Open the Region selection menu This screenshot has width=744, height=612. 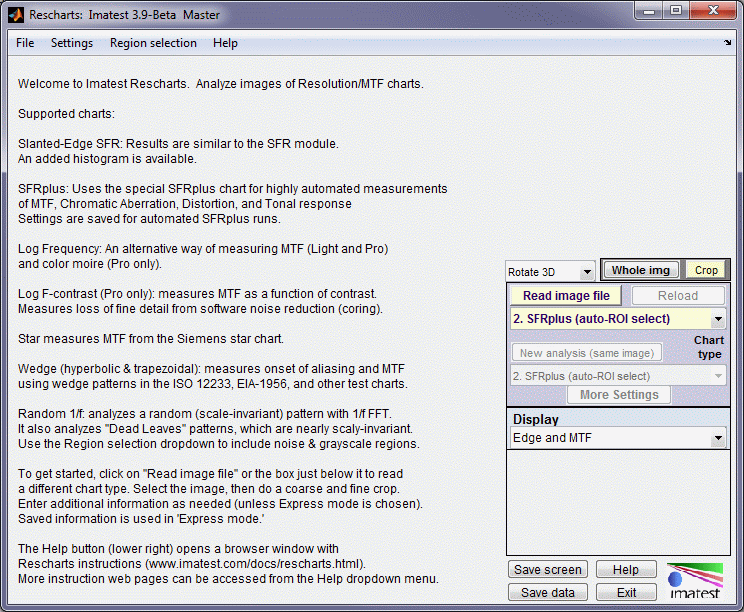pos(153,43)
